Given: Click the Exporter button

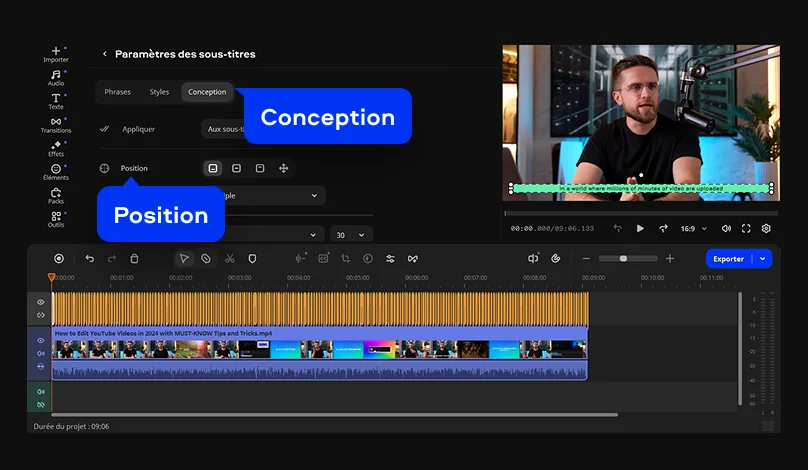Looking at the screenshot, I should pyautogui.click(x=728, y=258).
